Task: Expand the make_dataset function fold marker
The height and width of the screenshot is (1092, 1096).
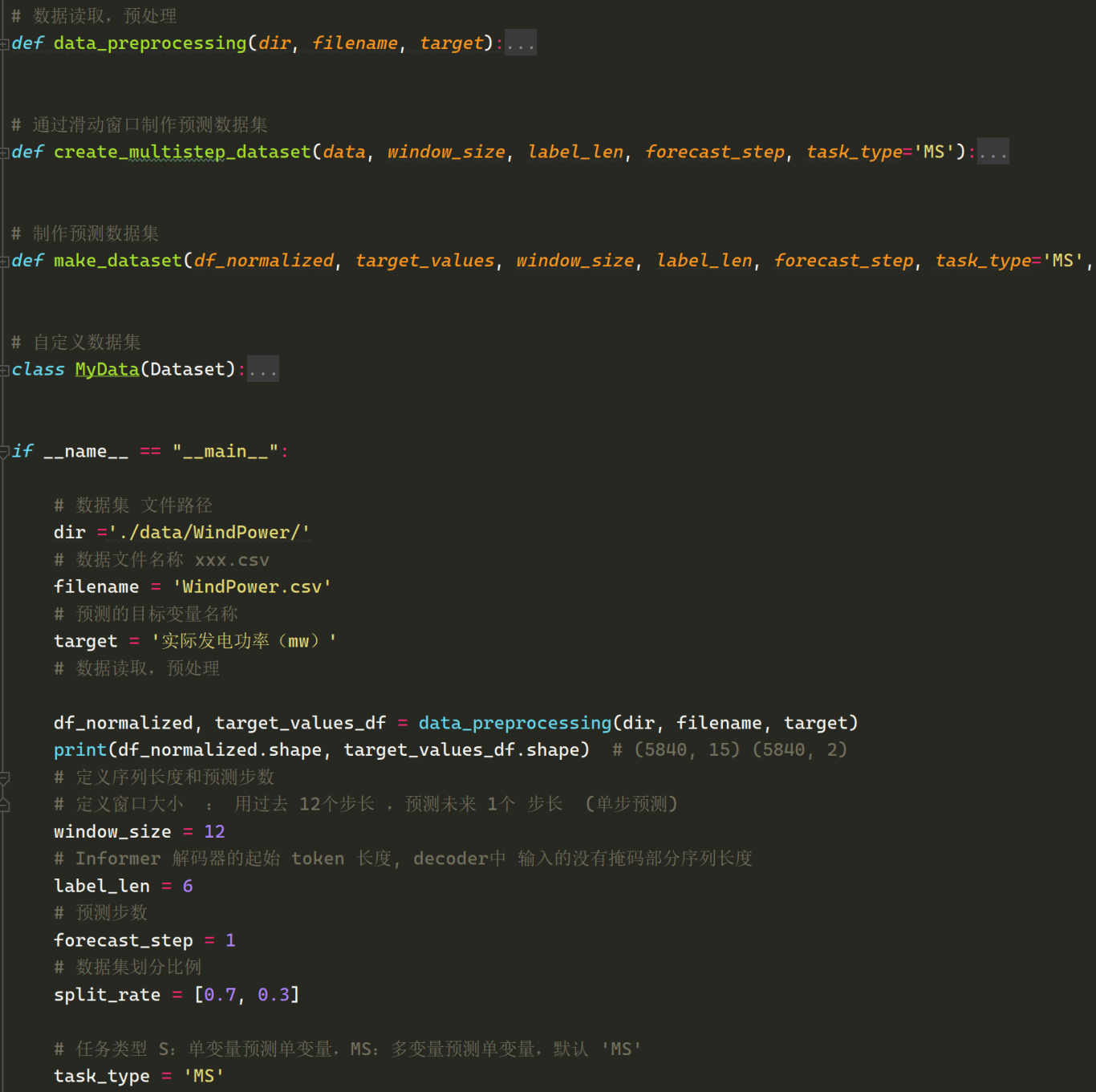Action: tap(5, 262)
